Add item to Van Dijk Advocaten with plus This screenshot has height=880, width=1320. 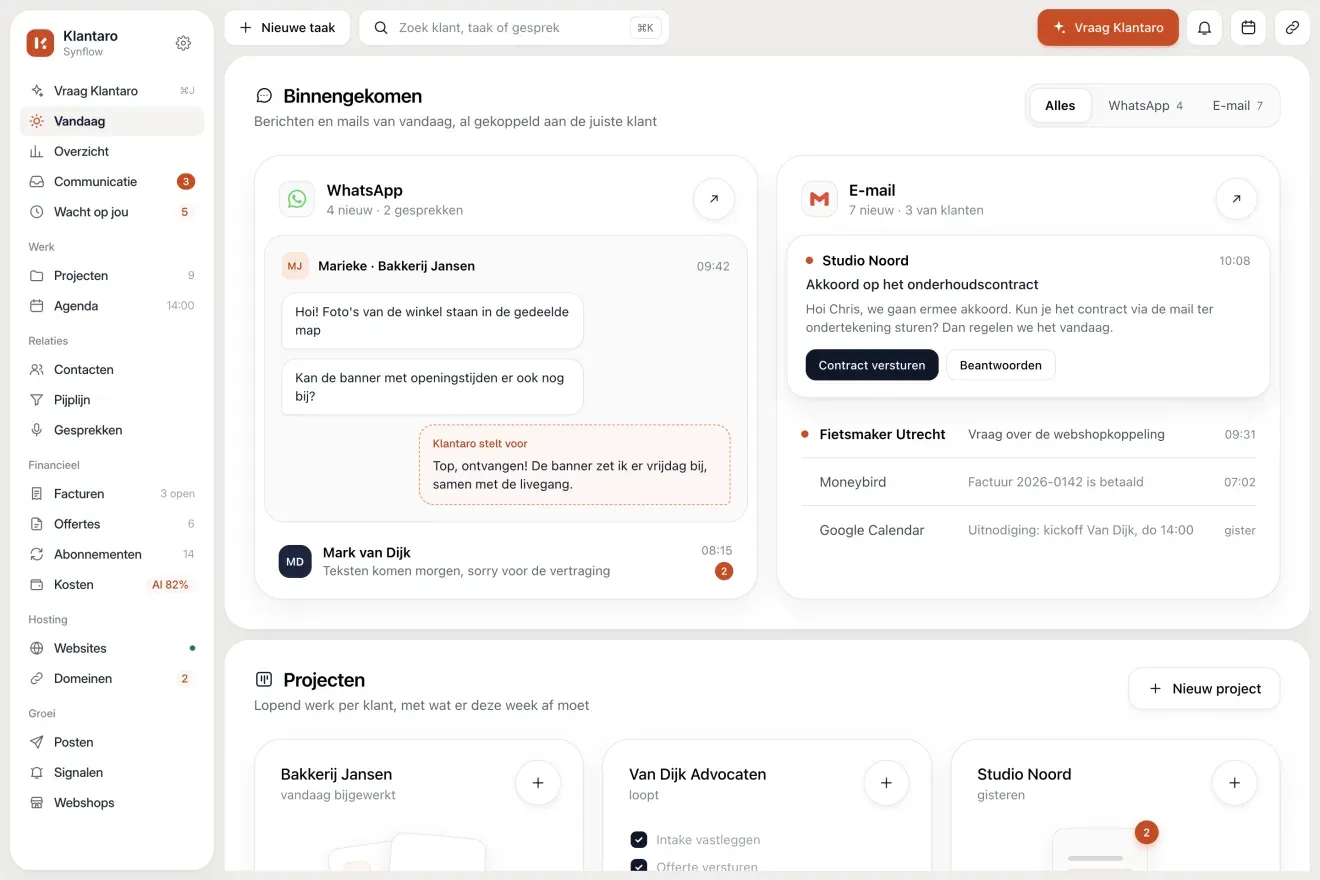pos(886,783)
